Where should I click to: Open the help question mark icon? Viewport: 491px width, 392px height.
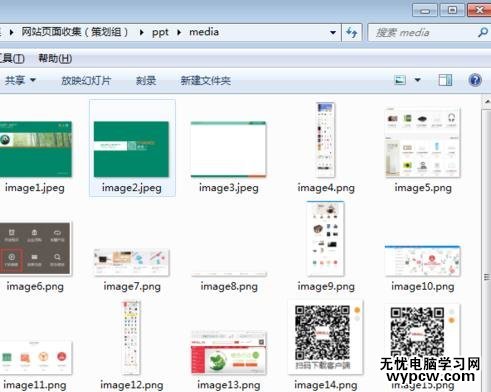click(475, 80)
